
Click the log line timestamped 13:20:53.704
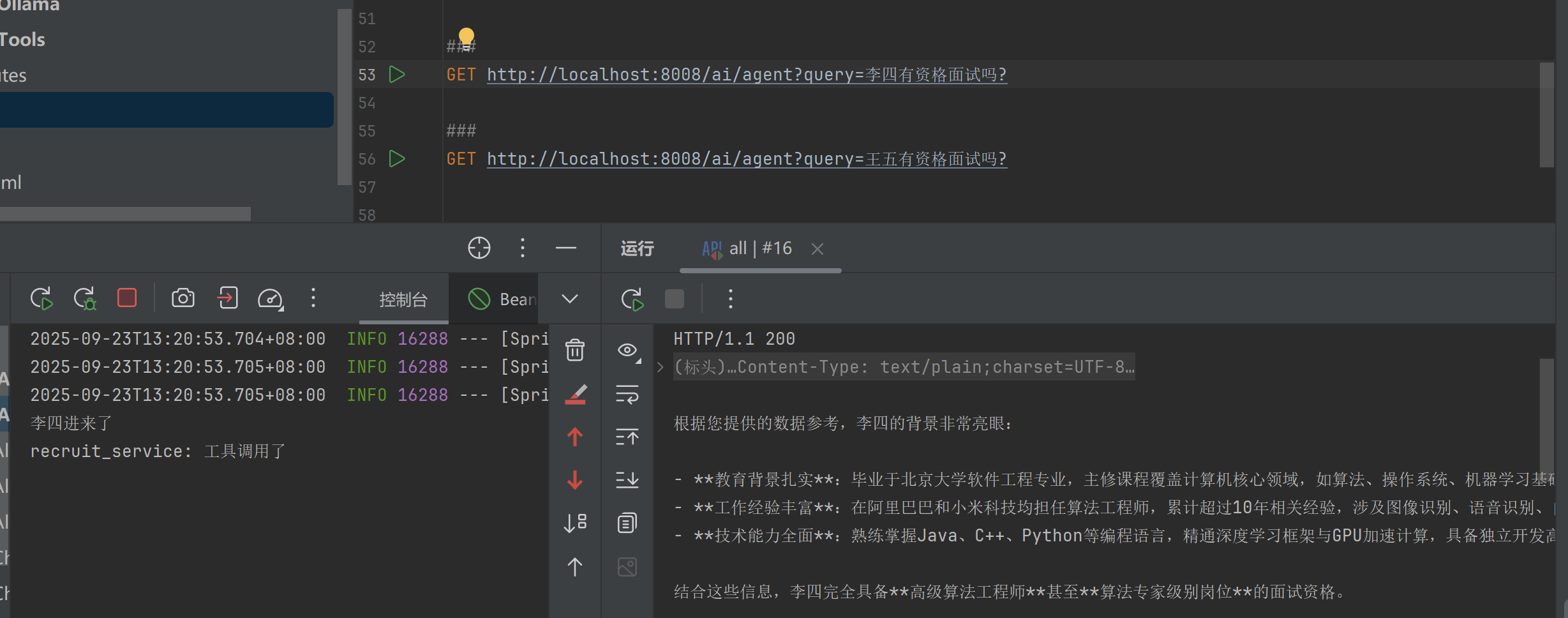pos(289,339)
